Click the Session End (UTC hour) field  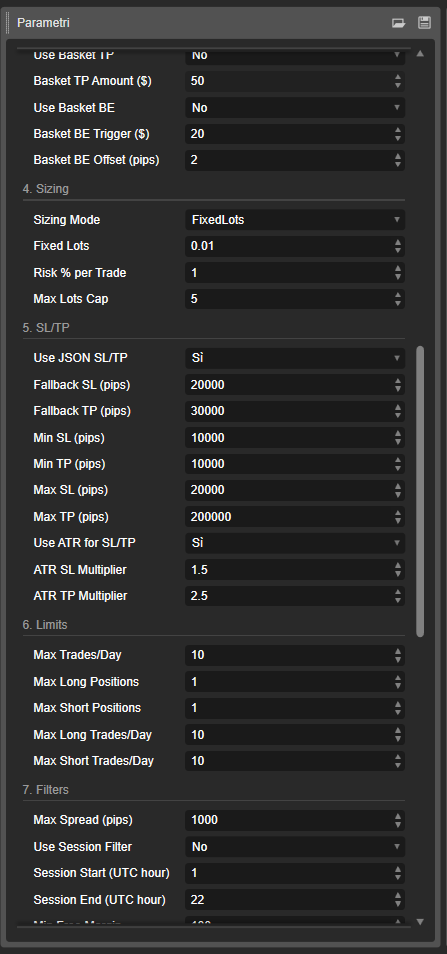[x=295, y=899]
